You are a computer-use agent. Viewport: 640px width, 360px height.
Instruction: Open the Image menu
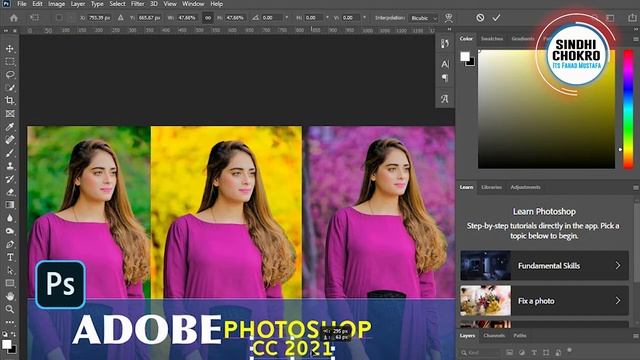57,4
